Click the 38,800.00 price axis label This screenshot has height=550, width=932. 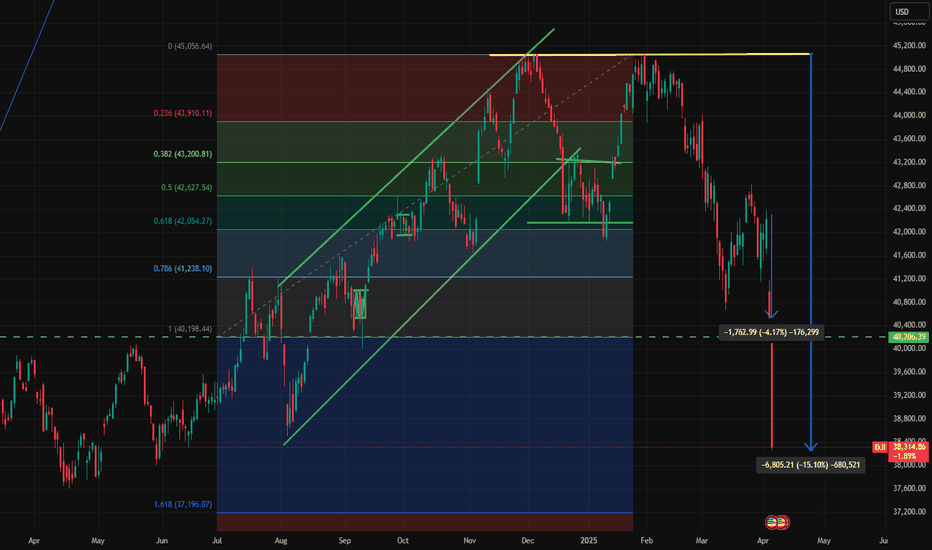coord(909,419)
